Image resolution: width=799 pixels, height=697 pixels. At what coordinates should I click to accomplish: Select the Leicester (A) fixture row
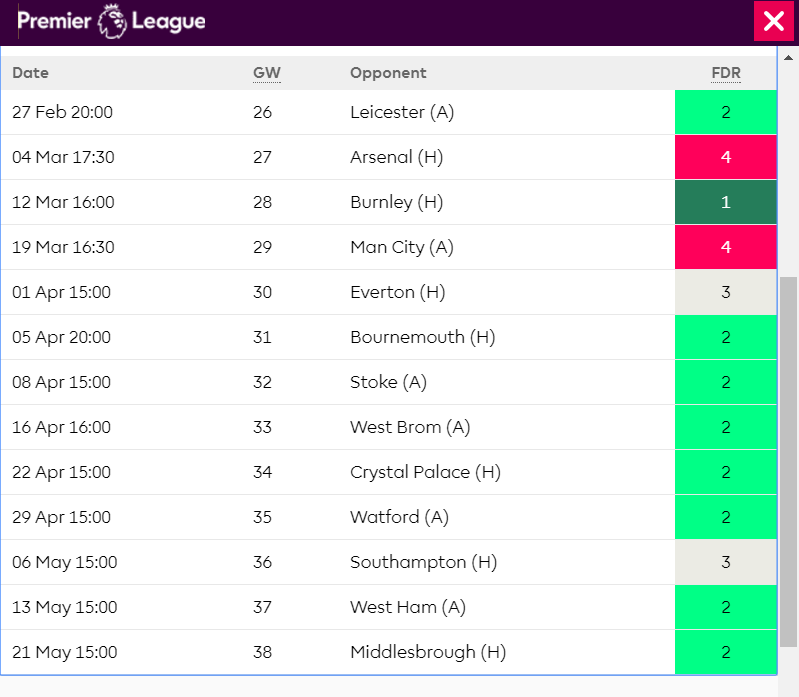click(402, 112)
